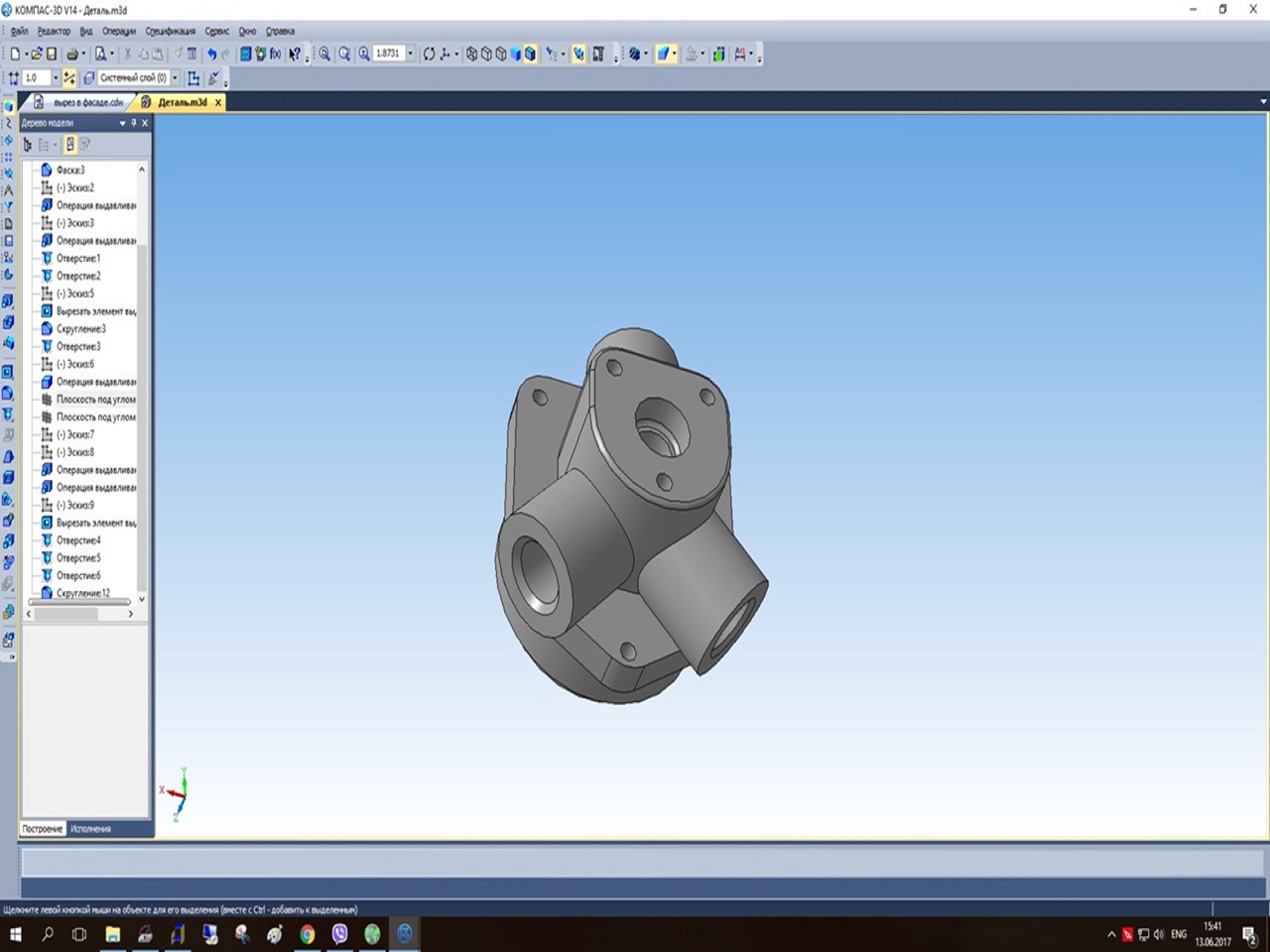Pin the Дерево модели panel
Viewport: 1270px width, 952px height.
click(x=134, y=123)
